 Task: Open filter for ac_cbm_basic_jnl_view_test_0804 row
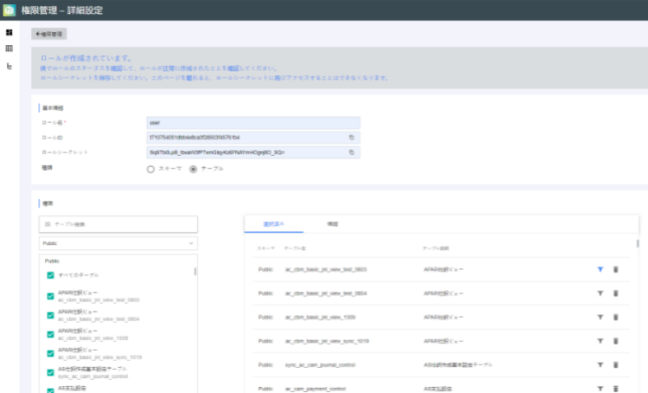(x=600, y=293)
